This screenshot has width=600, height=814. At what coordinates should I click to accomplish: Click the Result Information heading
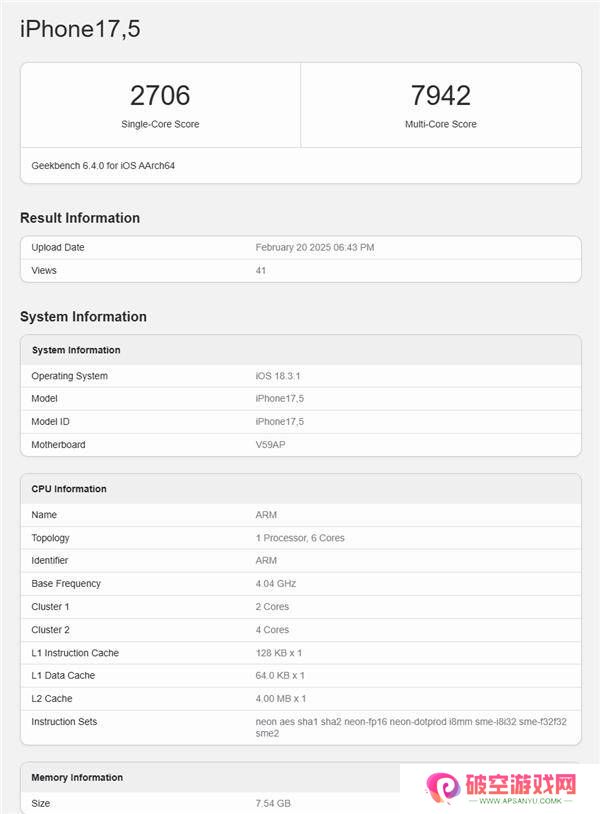tap(80, 218)
